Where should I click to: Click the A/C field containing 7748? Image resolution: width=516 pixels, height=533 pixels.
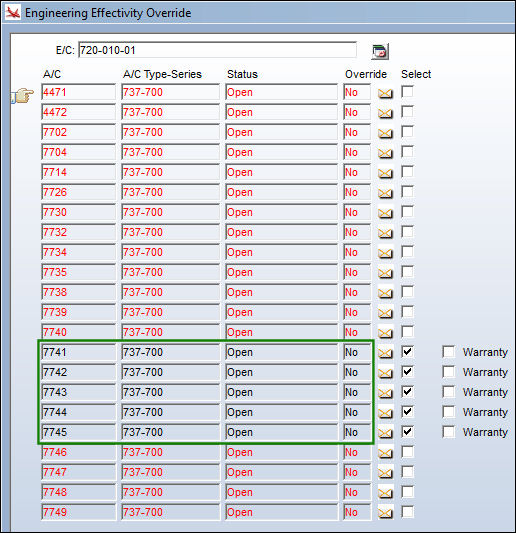point(79,492)
